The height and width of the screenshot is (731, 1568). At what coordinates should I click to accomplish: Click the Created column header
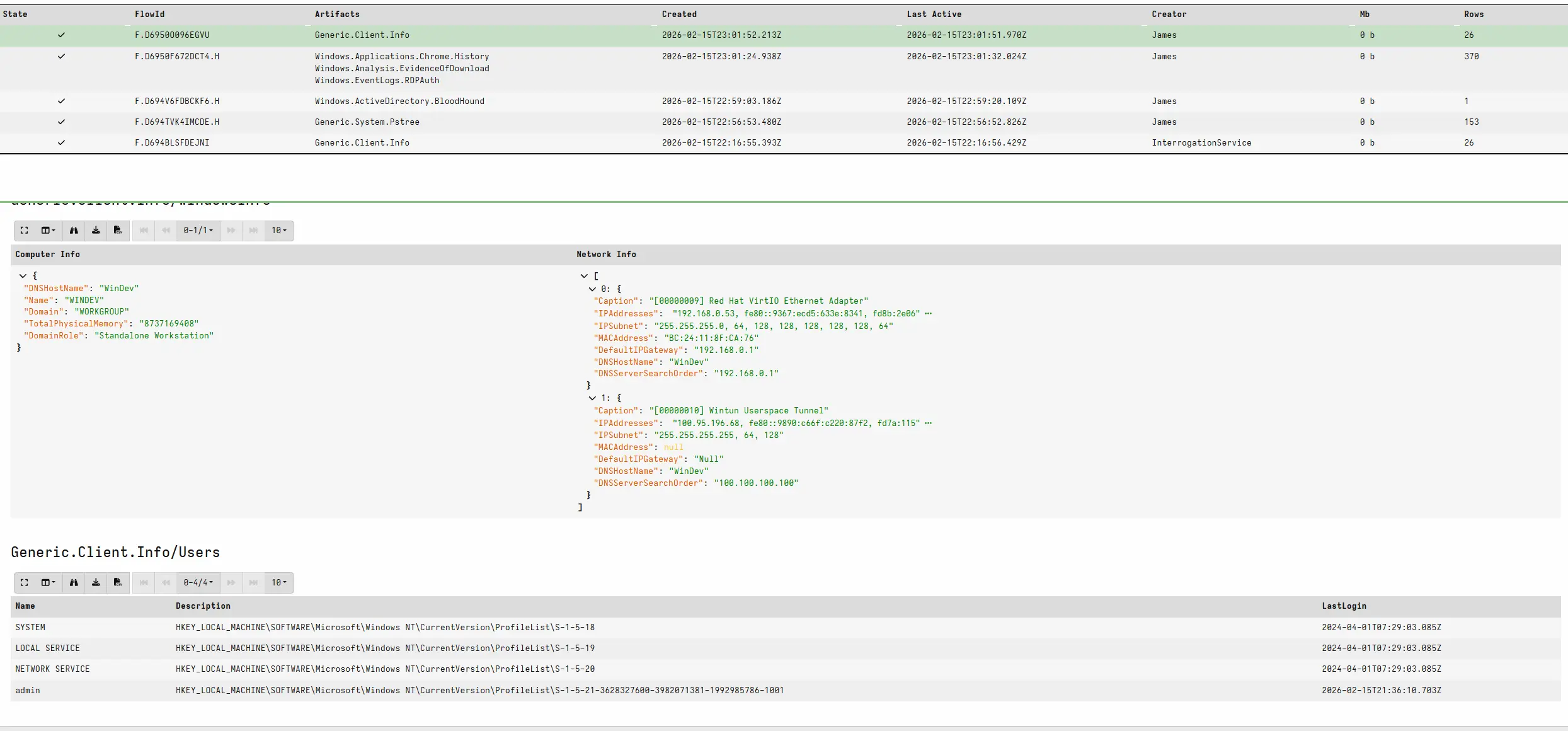click(x=679, y=14)
